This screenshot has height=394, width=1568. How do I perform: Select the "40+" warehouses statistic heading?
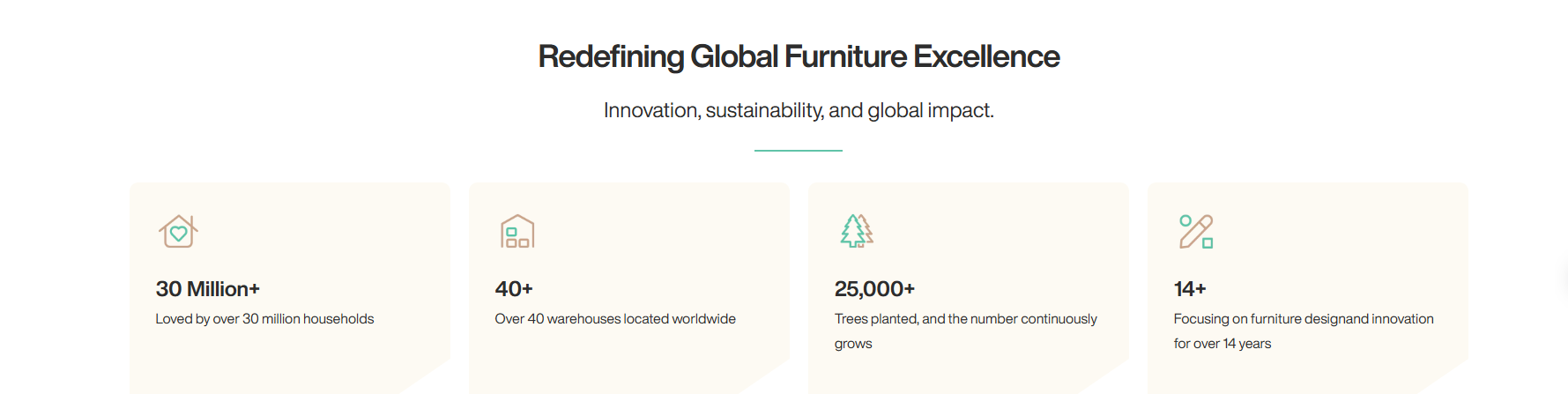[514, 289]
